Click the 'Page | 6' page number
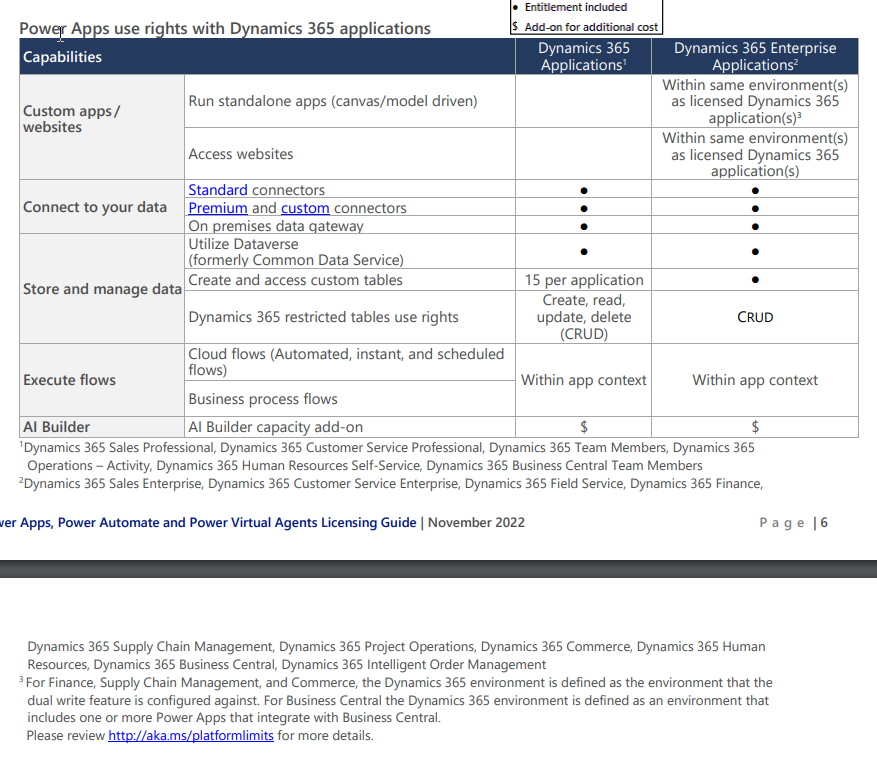 coord(793,523)
